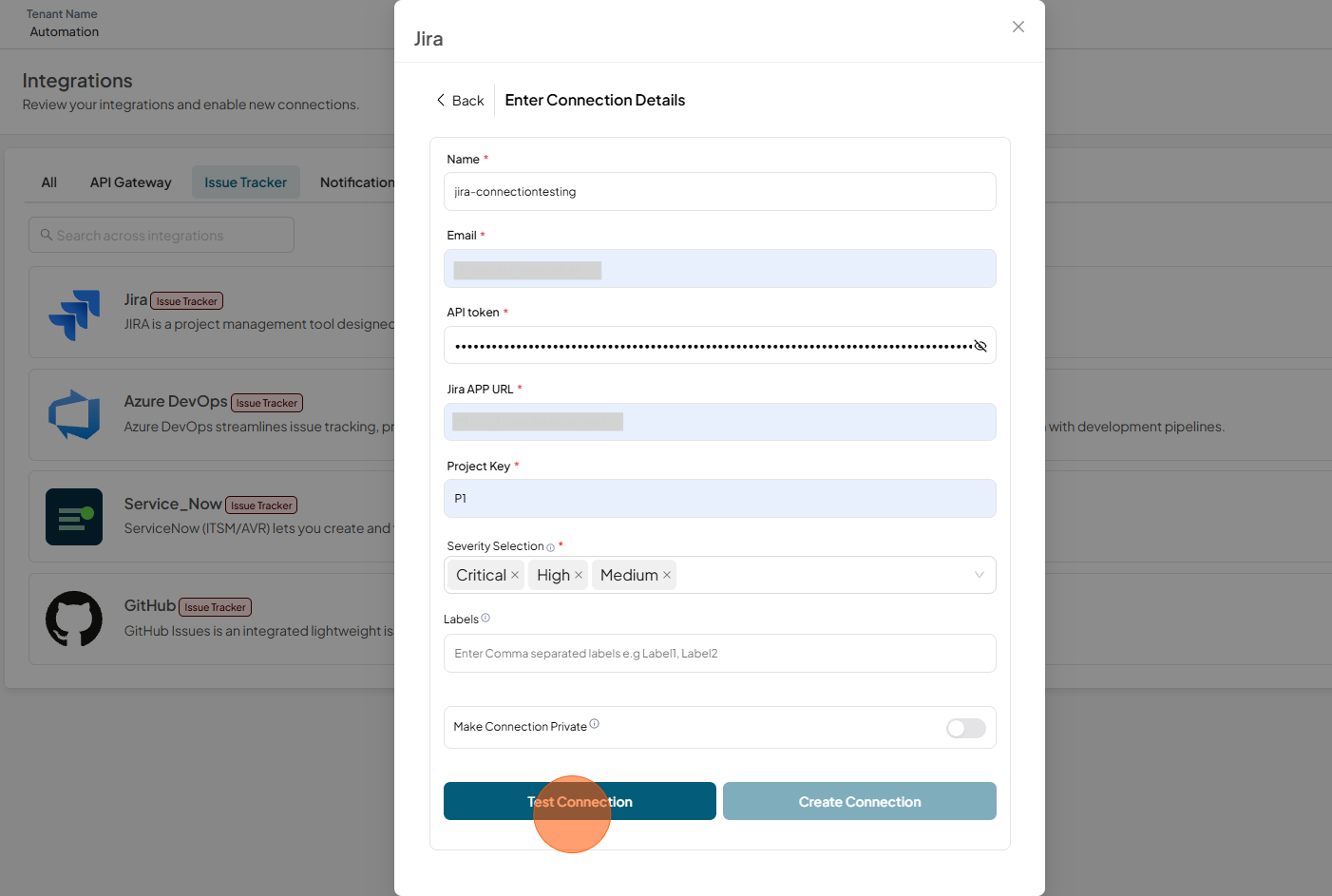Image resolution: width=1332 pixels, height=896 pixels.
Task: Click the GitHub octocat logo icon
Action: (x=74, y=619)
